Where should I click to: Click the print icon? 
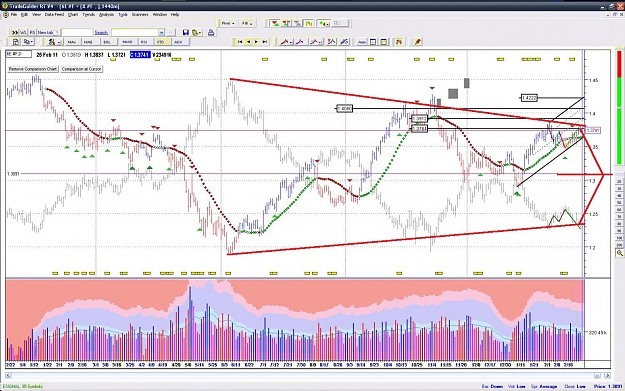tap(211, 32)
